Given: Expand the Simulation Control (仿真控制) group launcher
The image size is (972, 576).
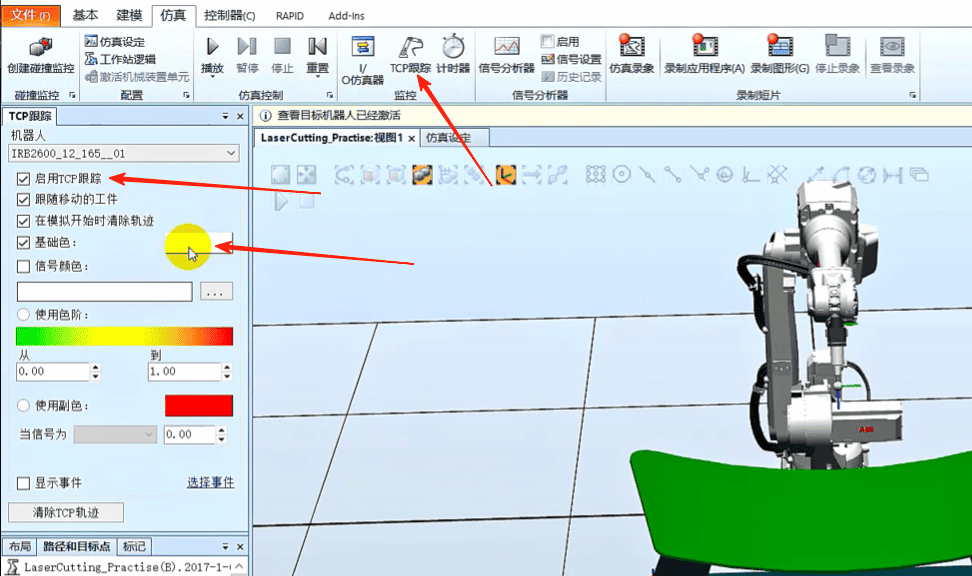Looking at the screenshot, I should point(330,95).
